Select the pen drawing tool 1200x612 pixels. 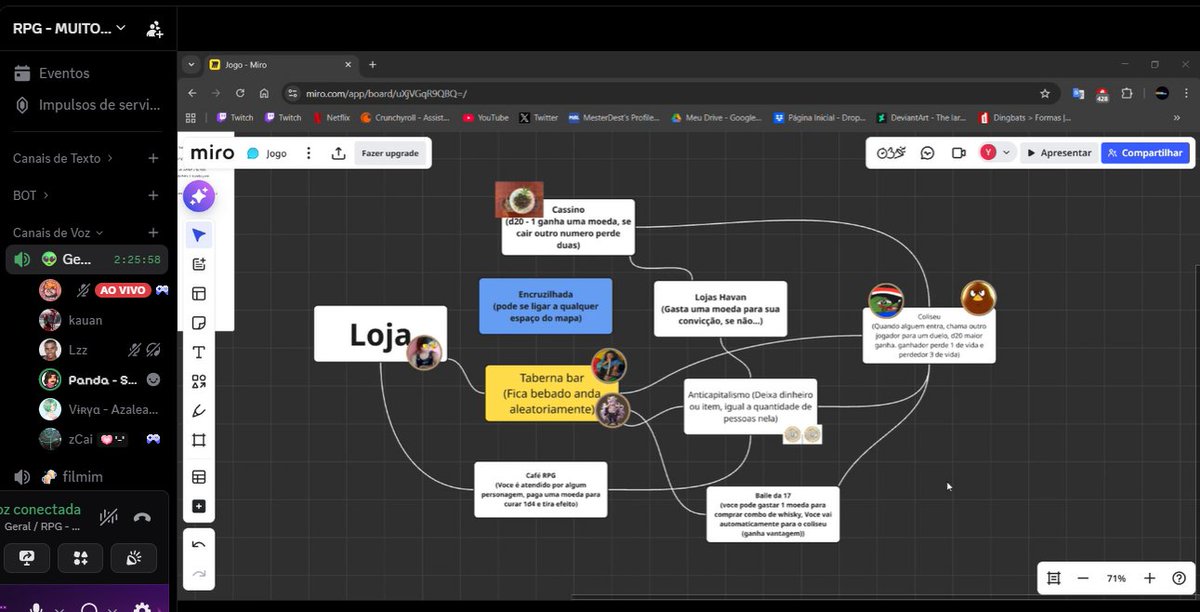198,410
